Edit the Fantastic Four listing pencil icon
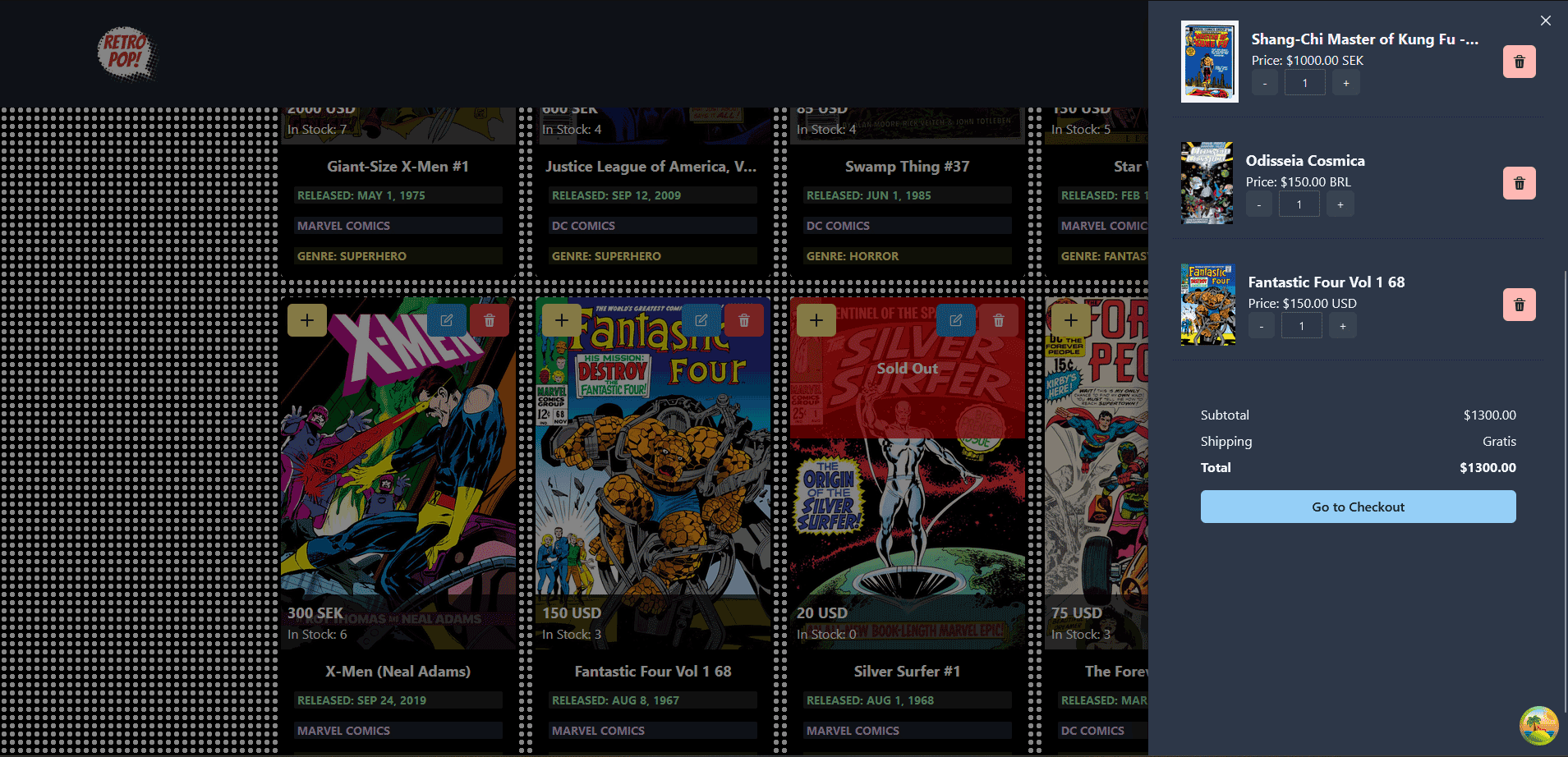This screenshot has height=757, width=1568. [701, 319]
